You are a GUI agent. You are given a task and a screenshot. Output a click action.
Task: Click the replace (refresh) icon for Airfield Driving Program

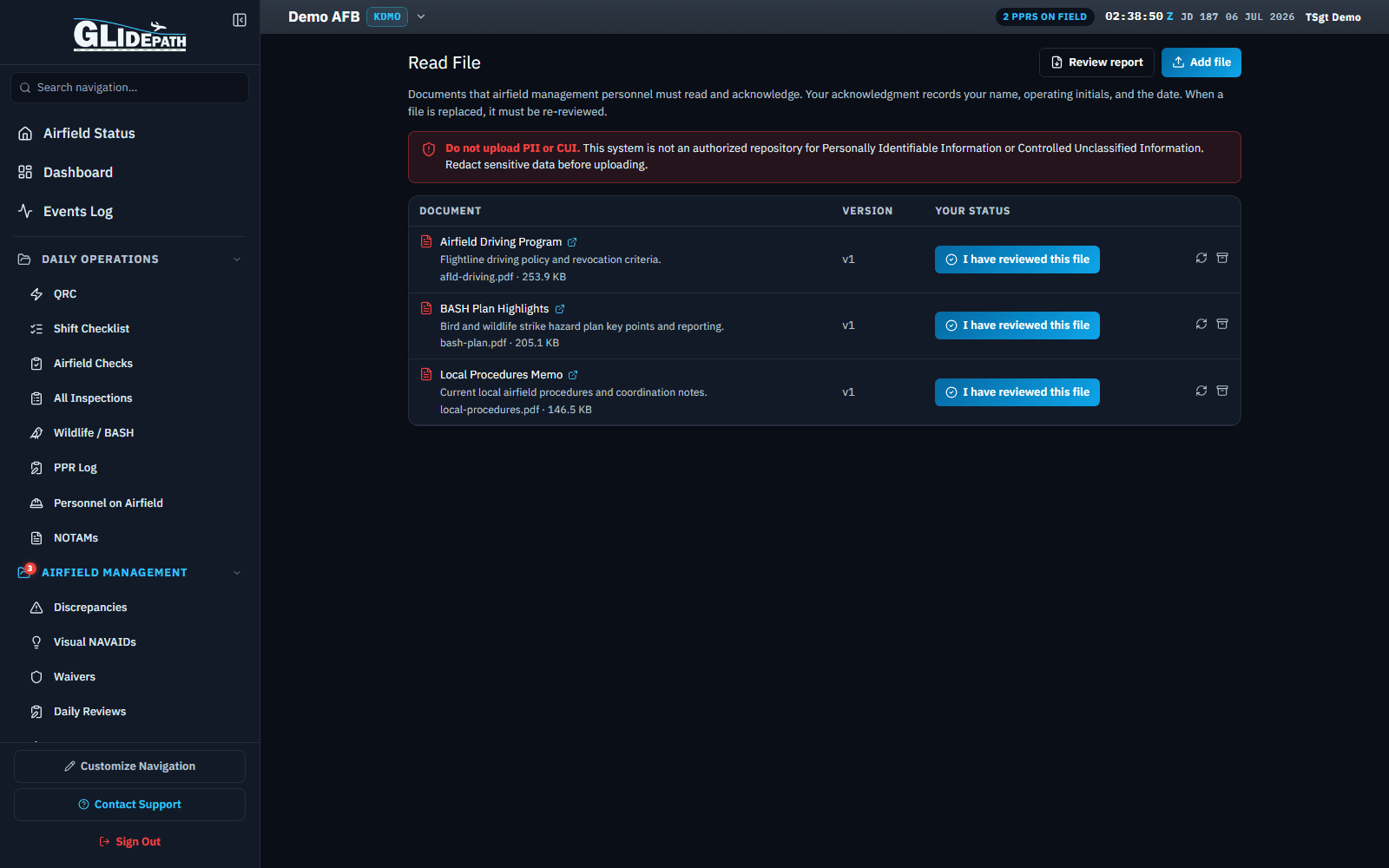[1201, 258]
